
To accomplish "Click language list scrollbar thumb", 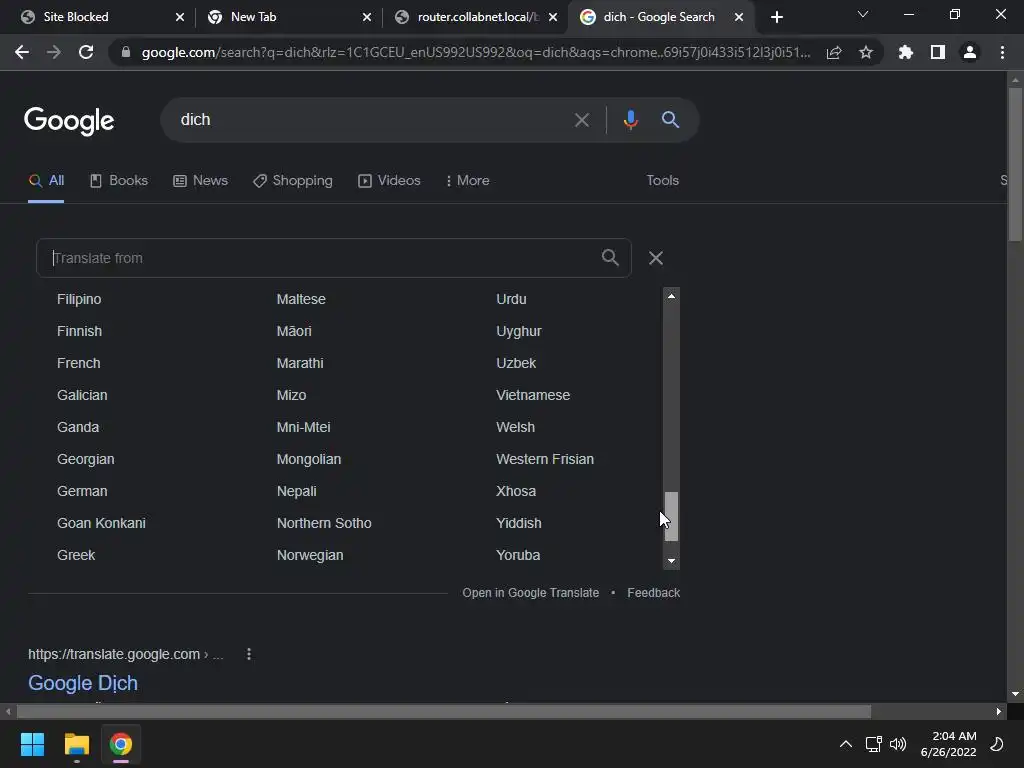I will 671,516.
